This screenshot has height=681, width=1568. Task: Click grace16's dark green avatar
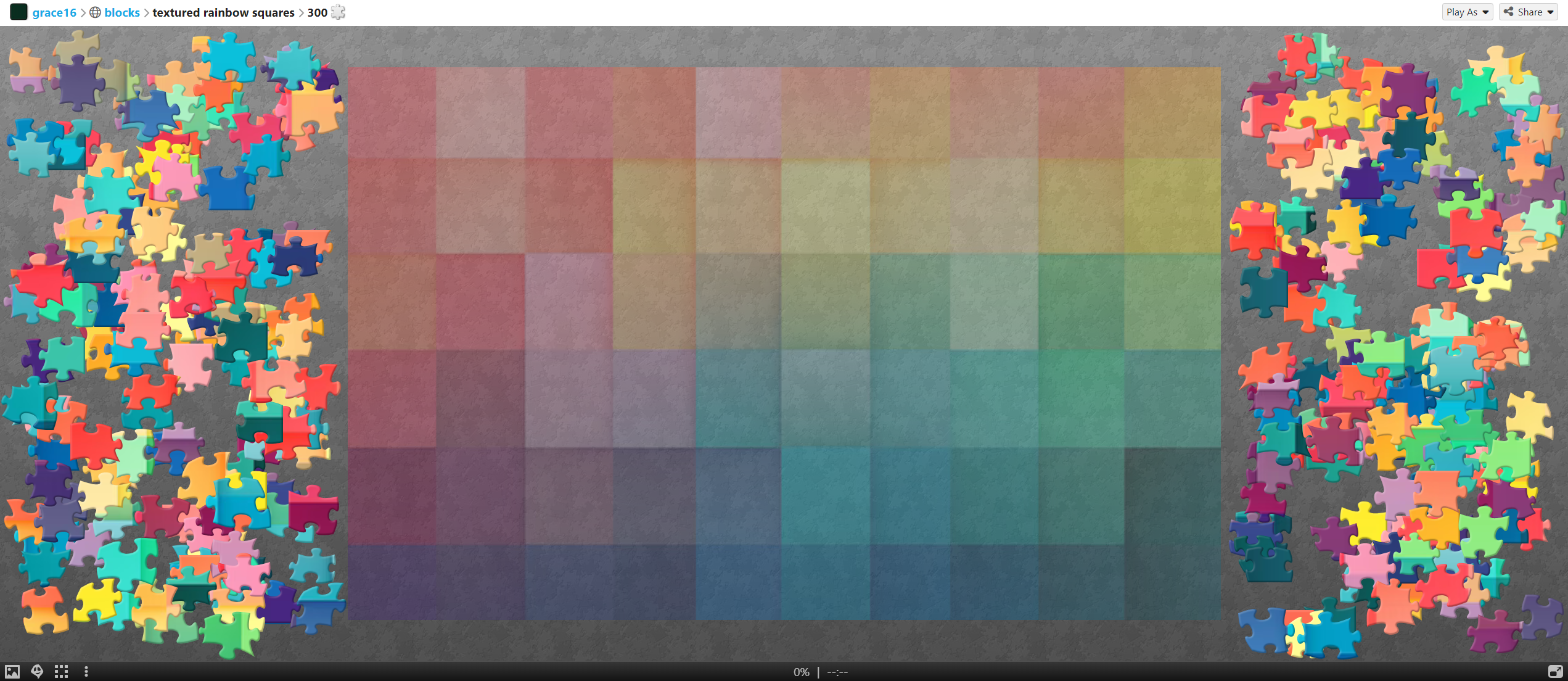tap(18, 12)
